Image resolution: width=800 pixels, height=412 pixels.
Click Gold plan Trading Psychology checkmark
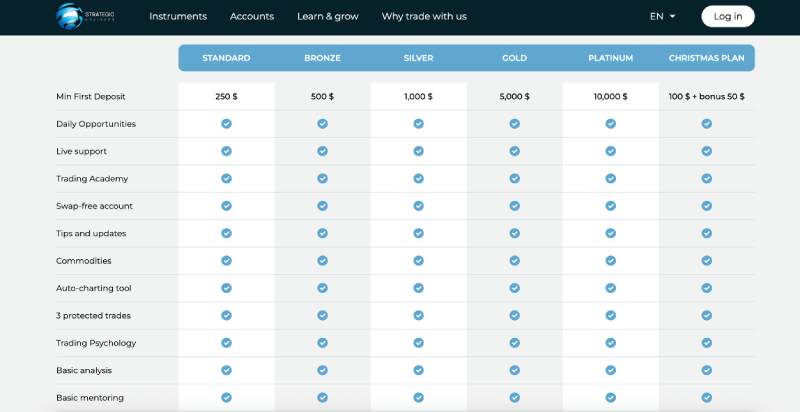(514, 343)
